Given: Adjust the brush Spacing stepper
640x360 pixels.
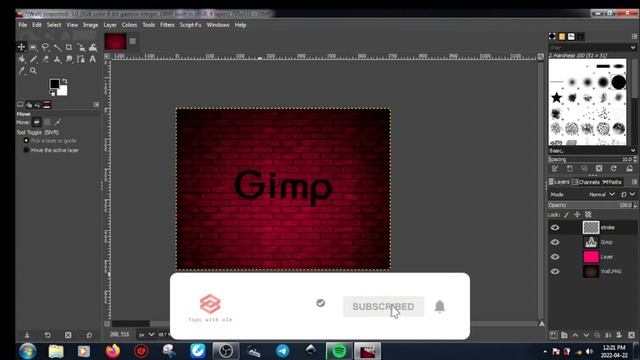Looking at the screenshot, I should (635, 159).
